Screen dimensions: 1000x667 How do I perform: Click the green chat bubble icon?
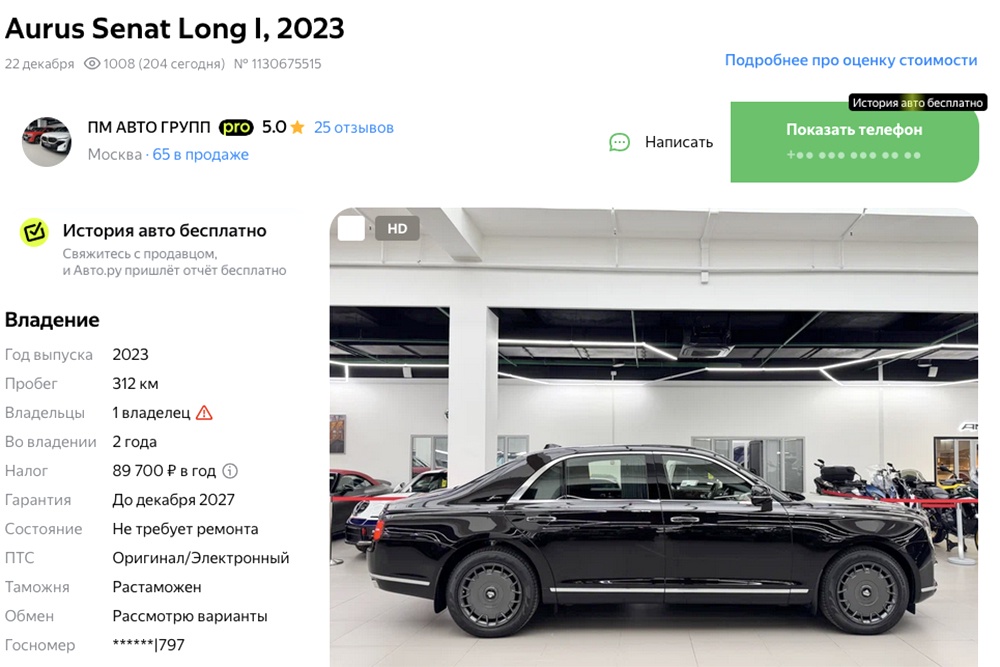619,142
